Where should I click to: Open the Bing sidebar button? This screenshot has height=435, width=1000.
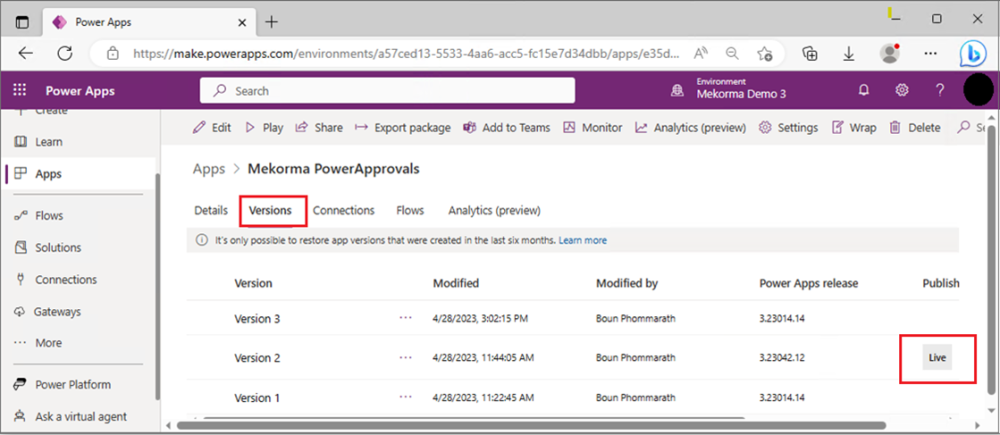pos(973,54)
